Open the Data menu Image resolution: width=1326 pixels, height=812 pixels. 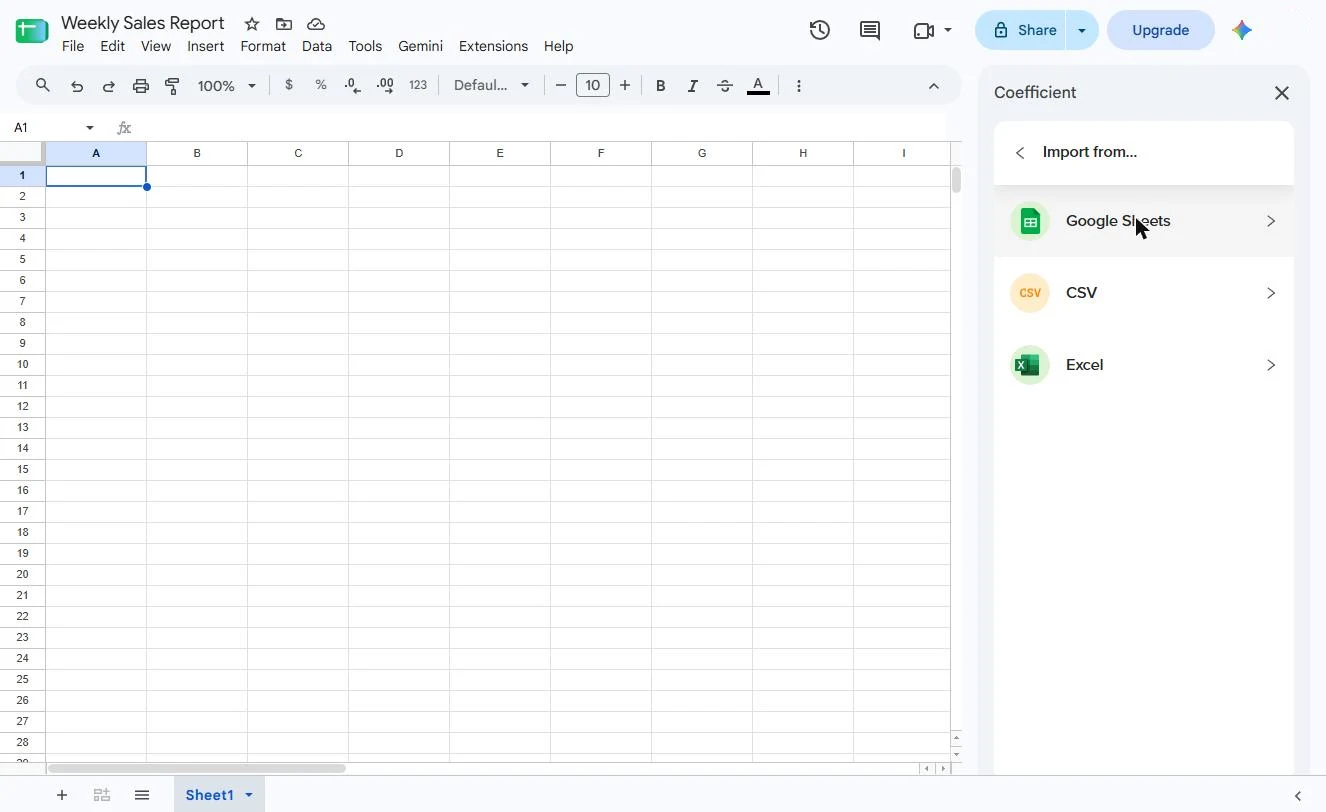click(x=317, y=46)
